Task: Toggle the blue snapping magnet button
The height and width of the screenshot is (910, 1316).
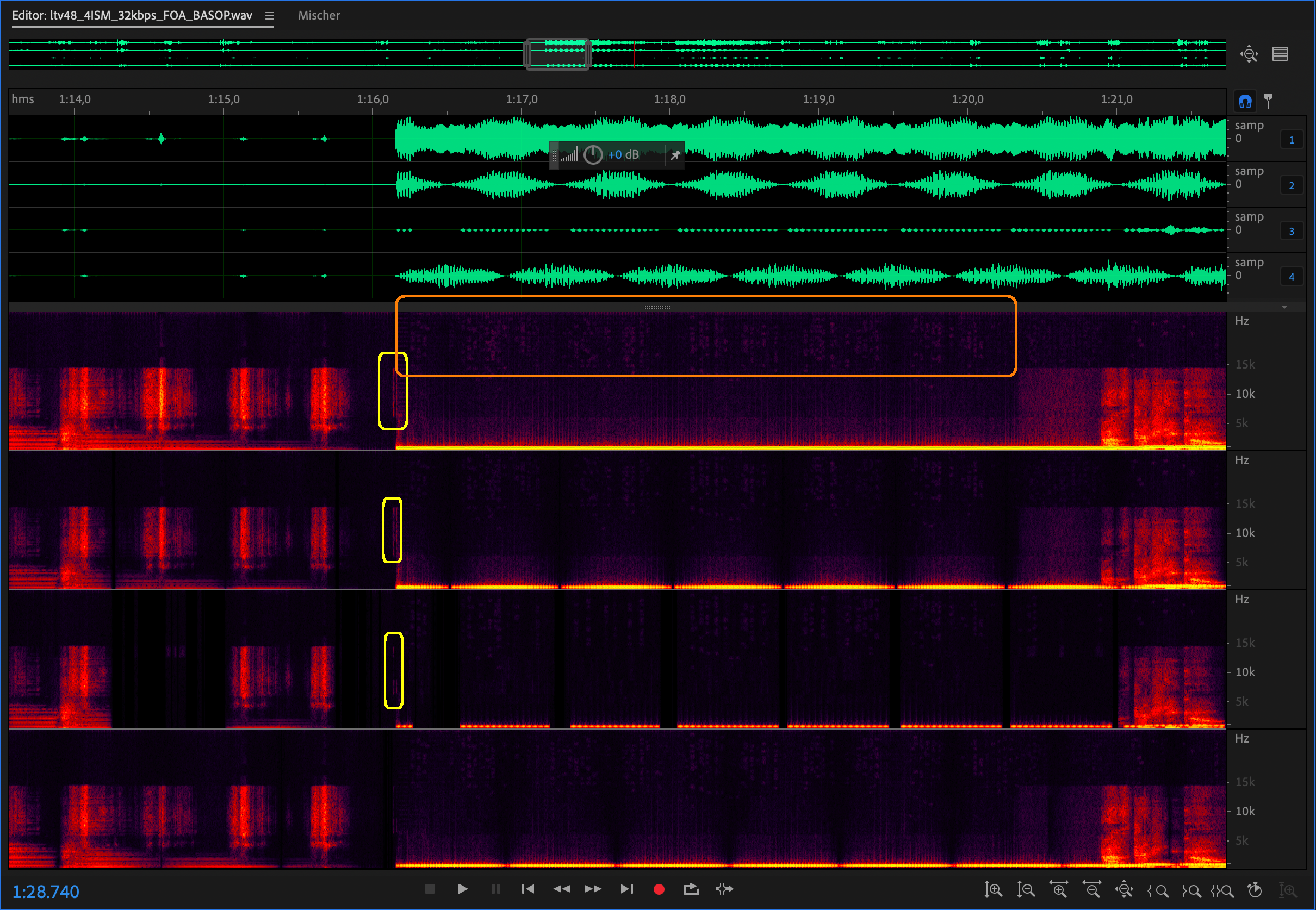Action: coord(1245,102)
